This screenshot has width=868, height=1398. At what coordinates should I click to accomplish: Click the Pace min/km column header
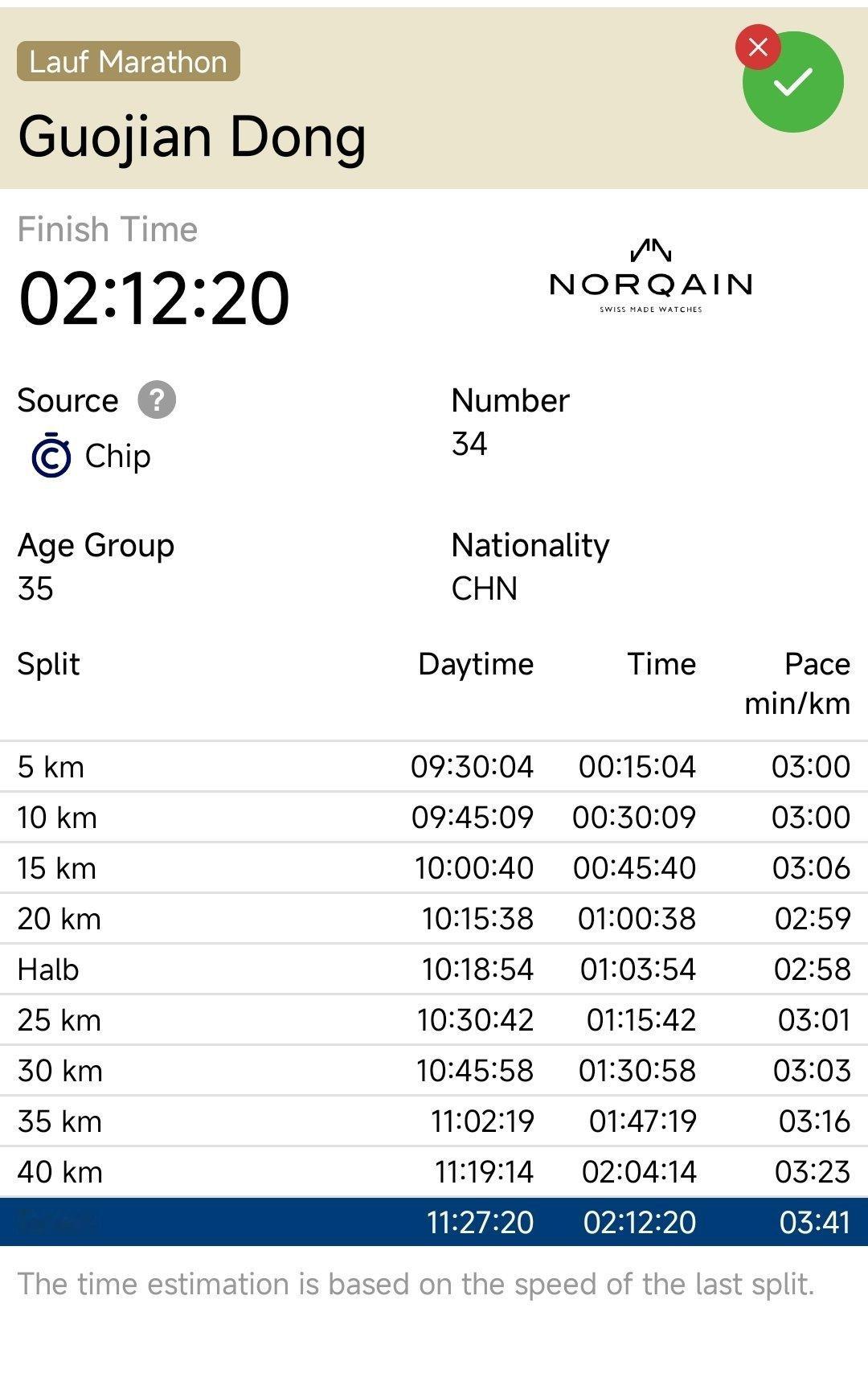click(x=797, y=683)
